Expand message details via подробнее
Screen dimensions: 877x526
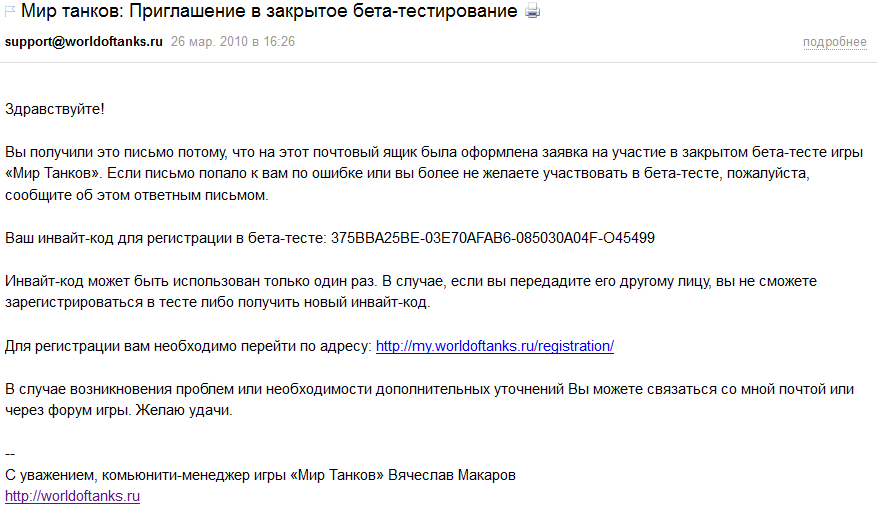coord(834,42)
